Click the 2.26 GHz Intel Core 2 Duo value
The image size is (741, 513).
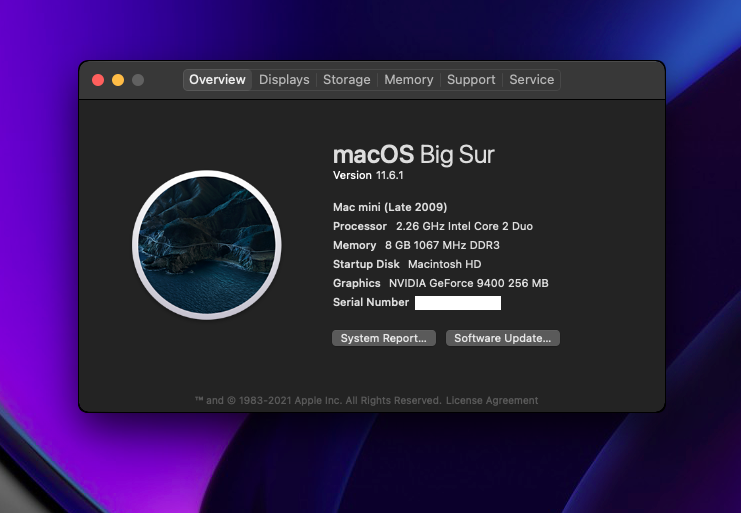point(464,226)
